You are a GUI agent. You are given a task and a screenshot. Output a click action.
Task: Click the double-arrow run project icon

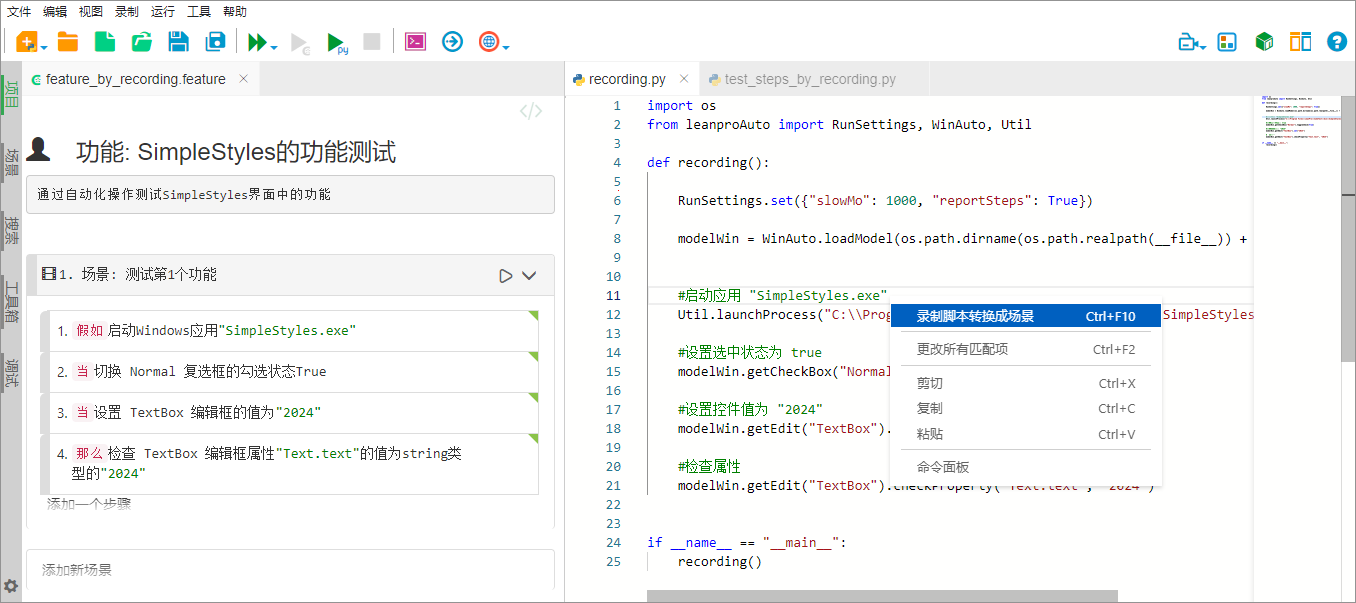(258, 42)
